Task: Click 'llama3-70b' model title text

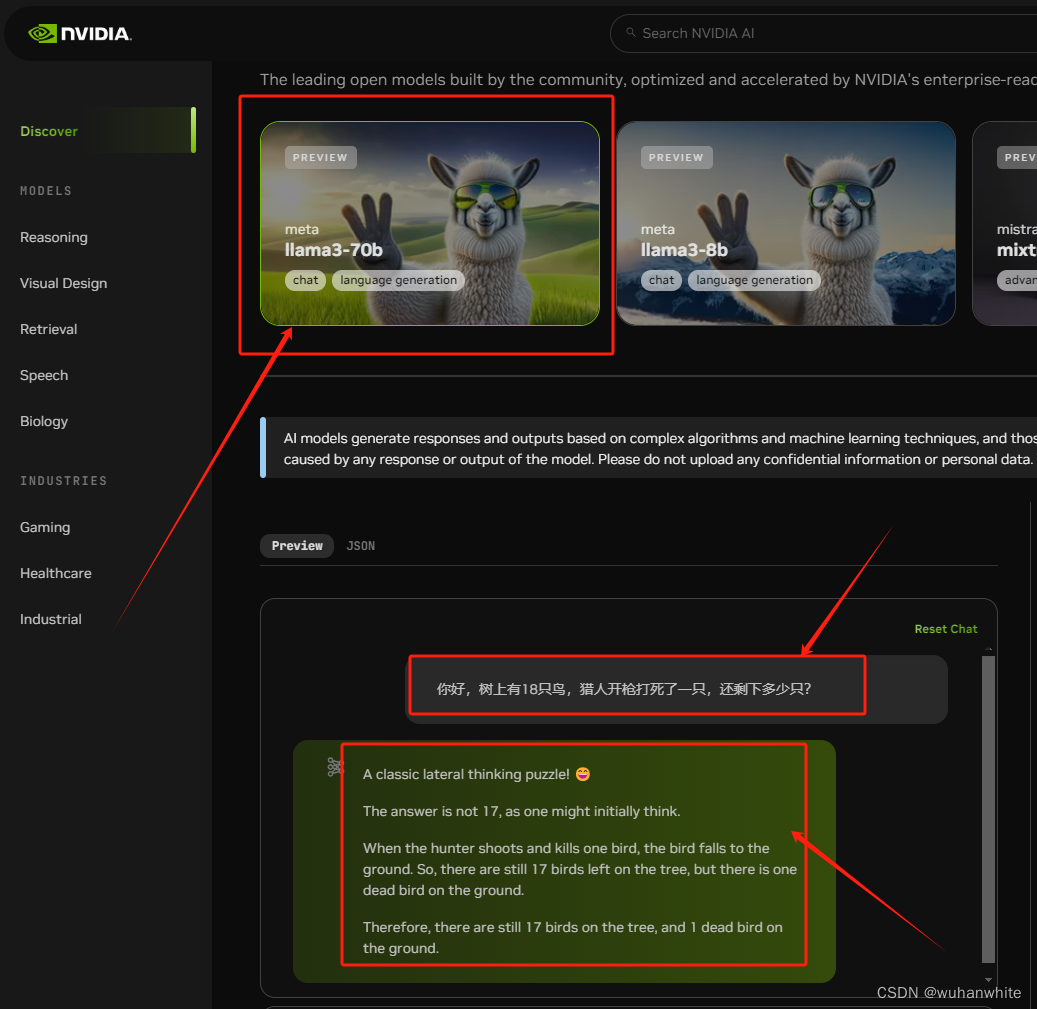Action: click(334, 250)
